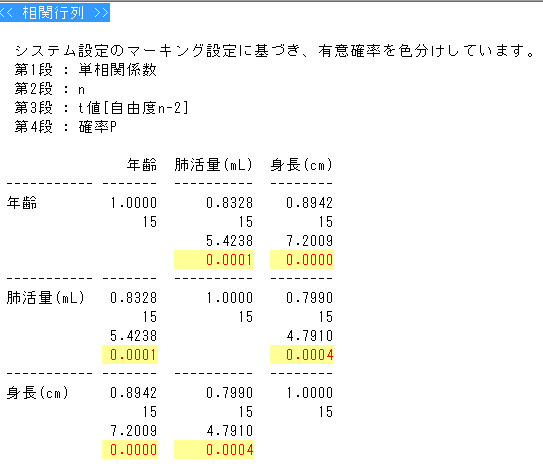This screenshot has height=466, width=543.
Task: Click n value 15 in 年齢 row, 身長(cm) column
Action: coord(326,222)
